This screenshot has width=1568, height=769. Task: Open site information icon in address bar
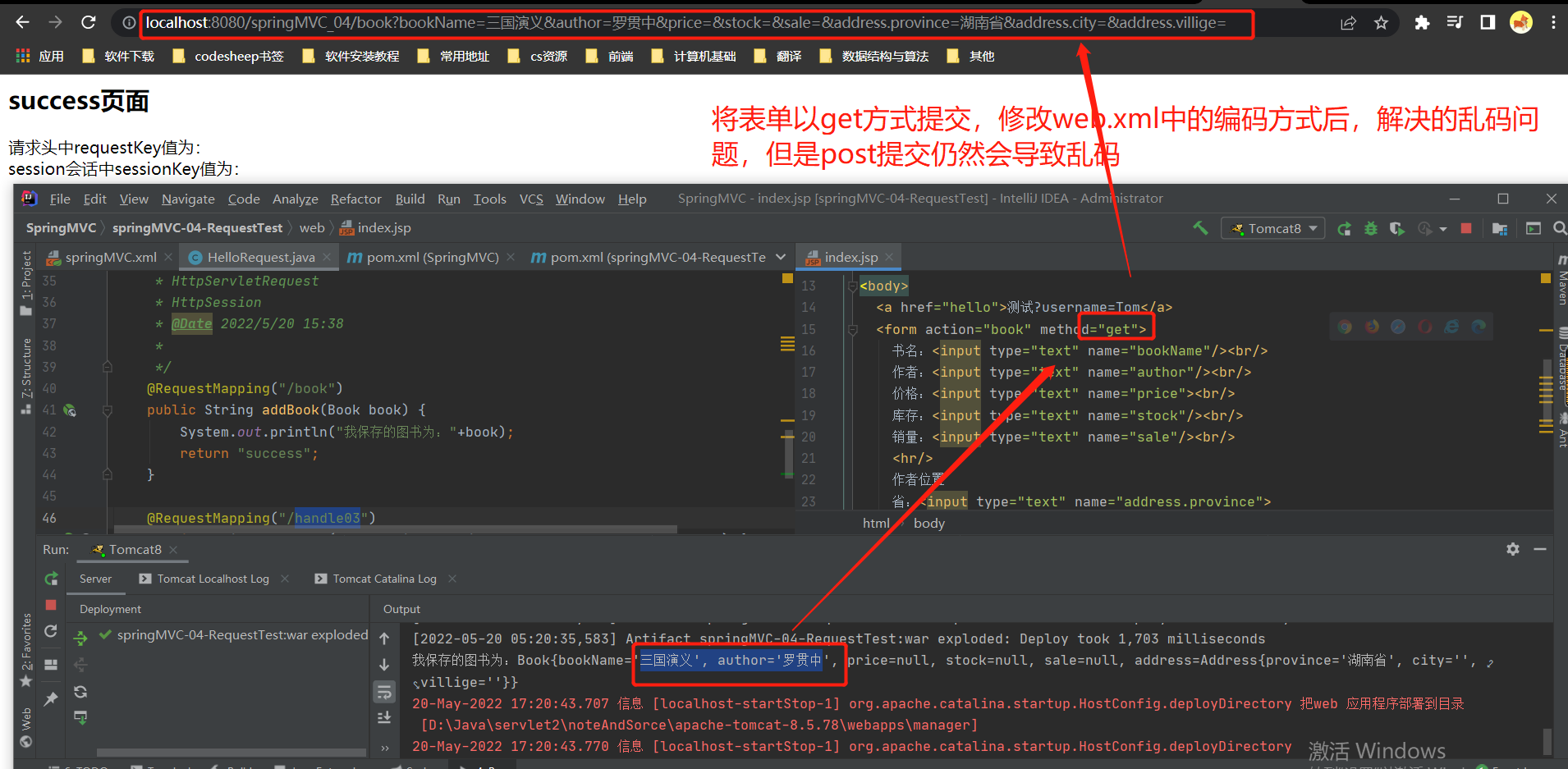[x=129, y=23]
